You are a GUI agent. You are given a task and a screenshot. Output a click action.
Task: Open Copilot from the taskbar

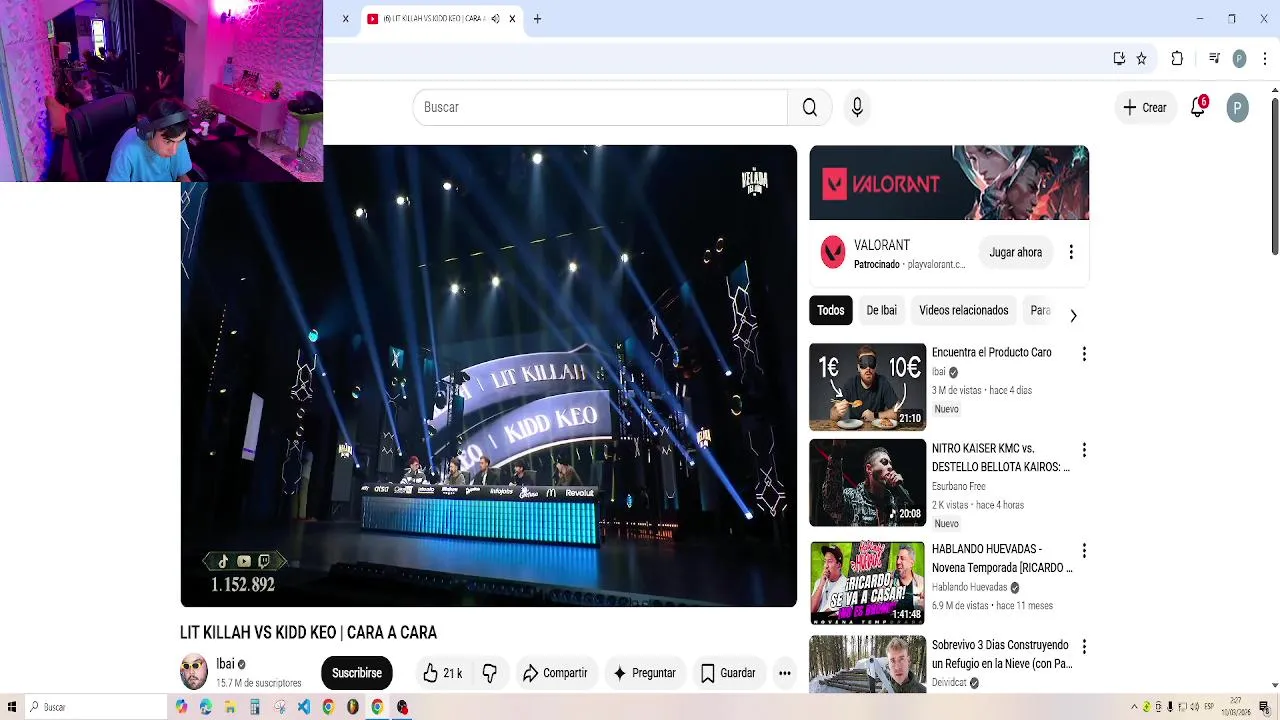181,707
